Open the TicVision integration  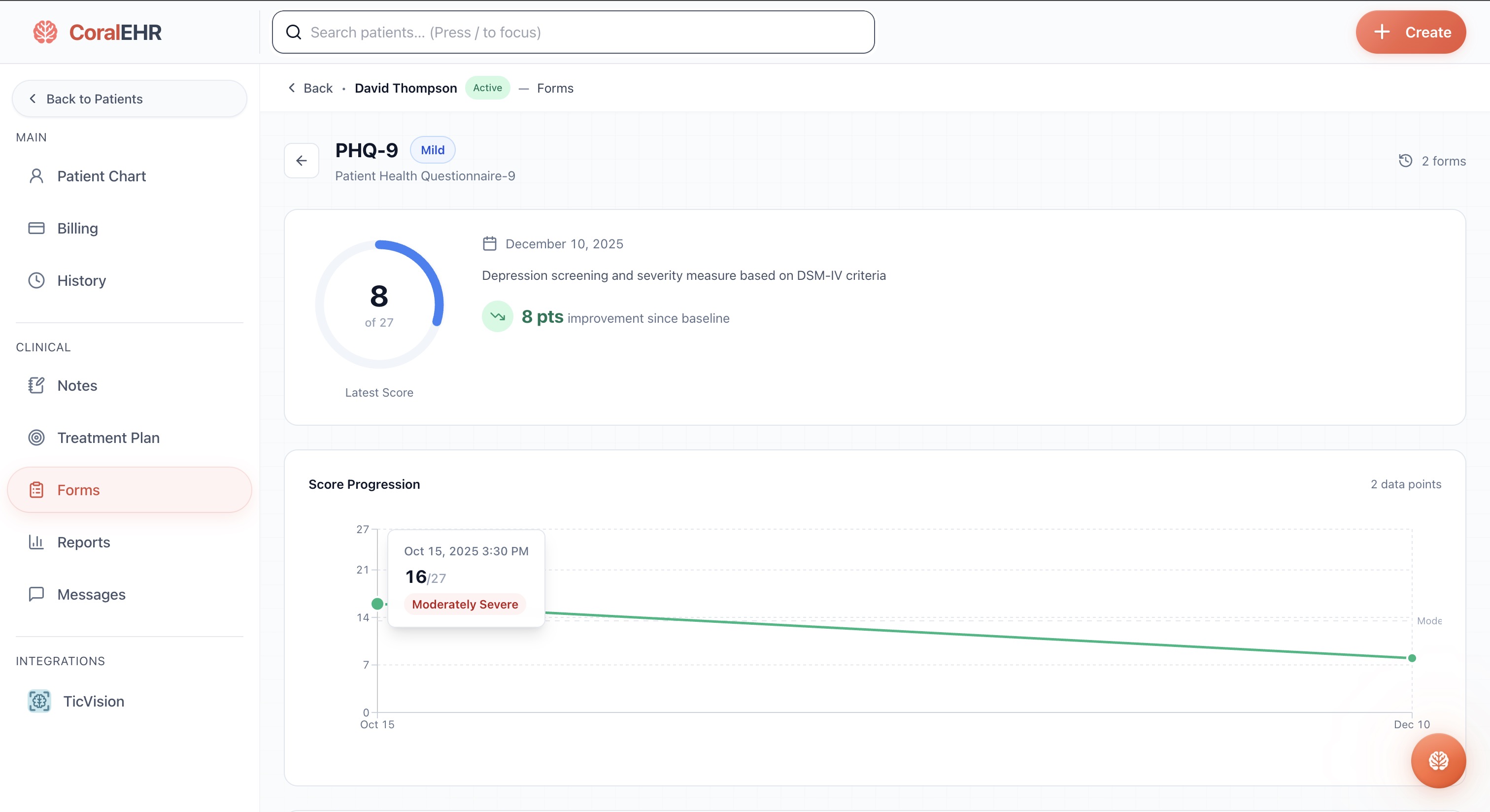point(93,701)
